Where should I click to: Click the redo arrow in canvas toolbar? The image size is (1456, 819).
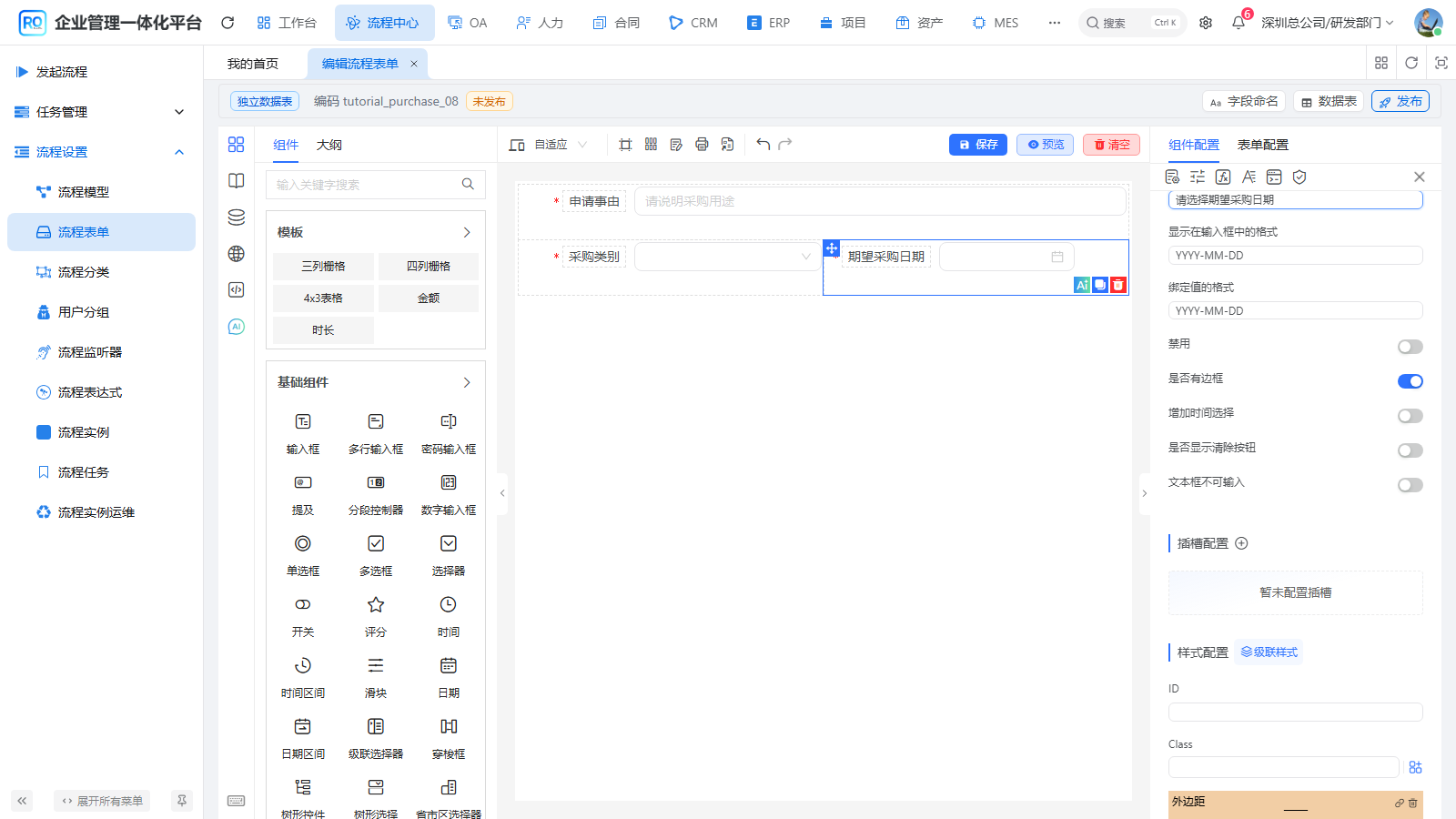point(785,144)
